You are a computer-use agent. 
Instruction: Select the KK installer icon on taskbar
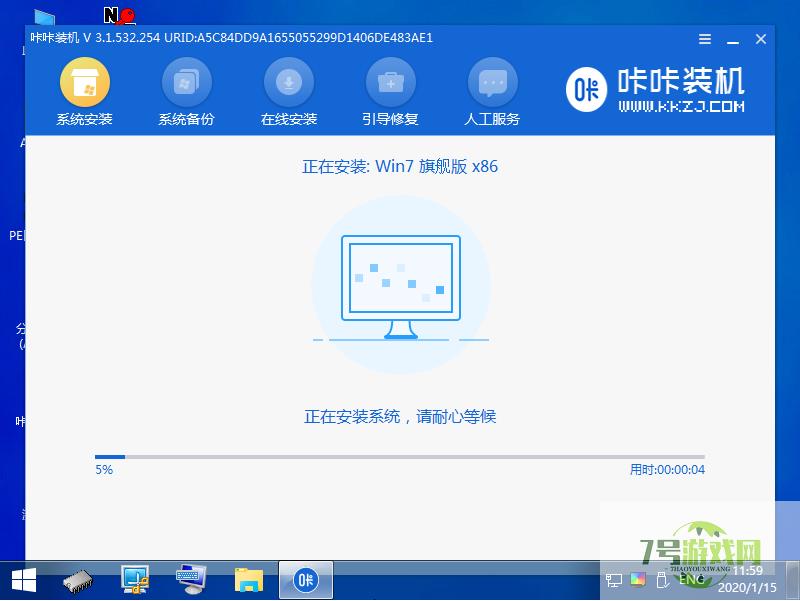305,580
